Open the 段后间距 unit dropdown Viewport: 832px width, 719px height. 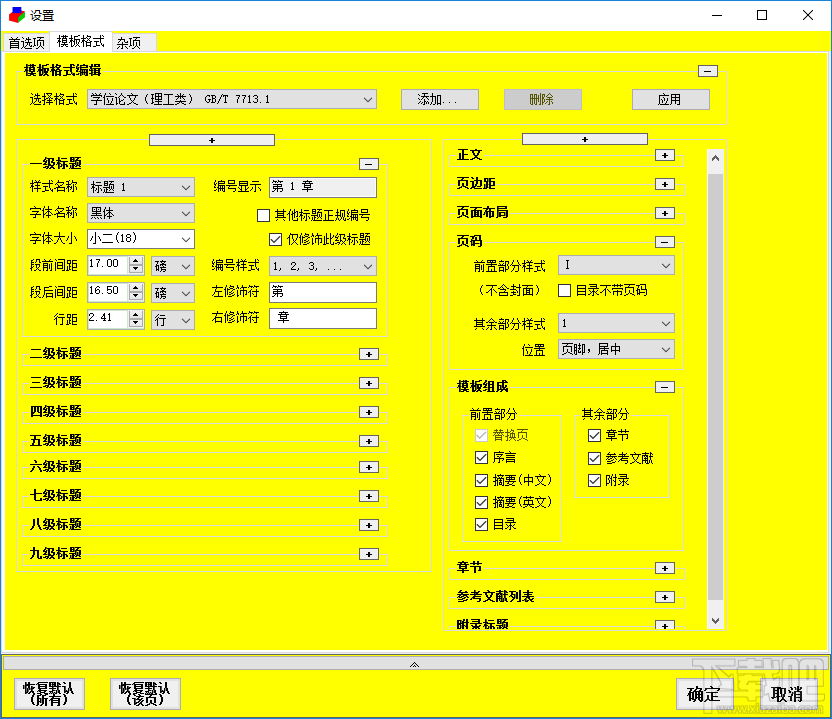tap(172, 293)
